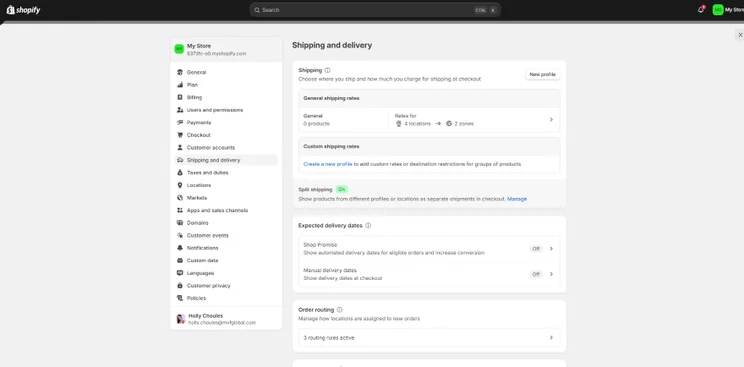This screenshot has height=367, width=744.
Task: Click the Apps and sales channels grid icon
Action: point(180,210)
